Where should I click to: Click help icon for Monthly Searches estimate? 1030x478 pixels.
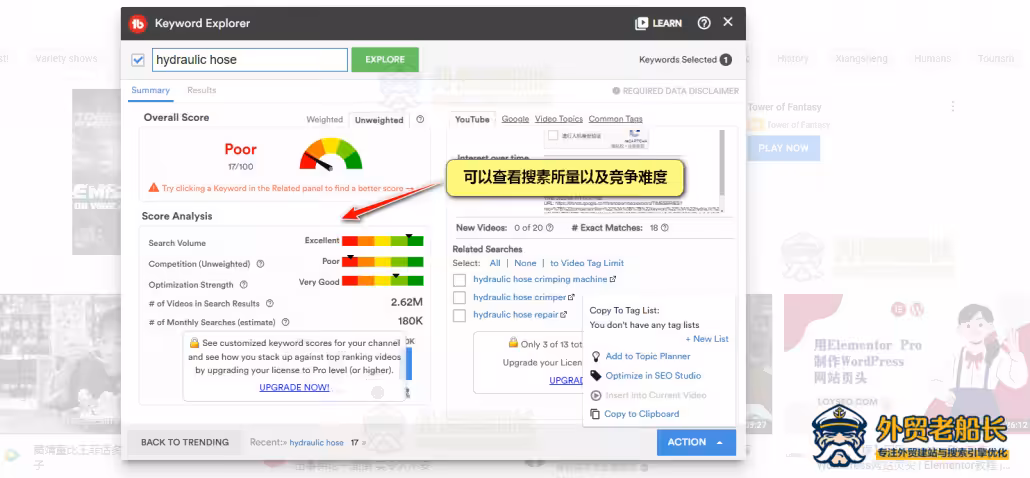(x=286, y=322)
